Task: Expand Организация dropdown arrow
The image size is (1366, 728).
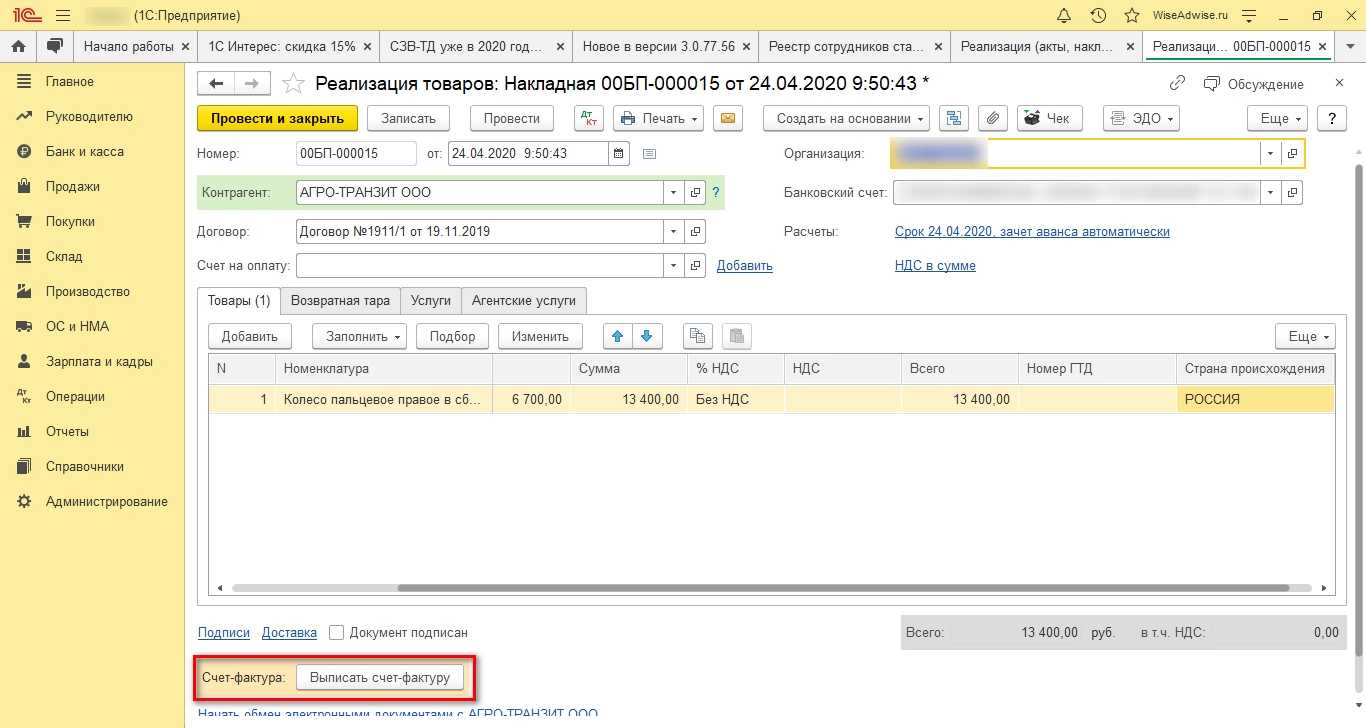Action: point(1270,153)
